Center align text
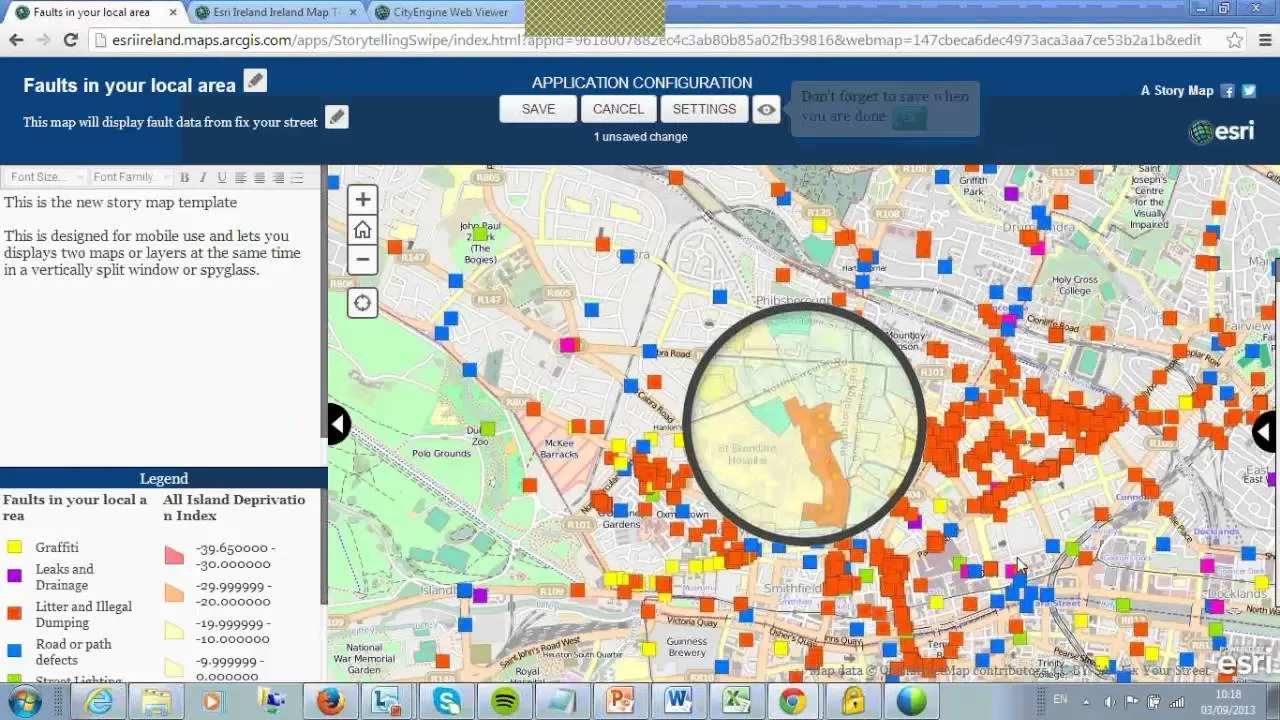This screenshot has height=720, width=1280. (259, 177)
